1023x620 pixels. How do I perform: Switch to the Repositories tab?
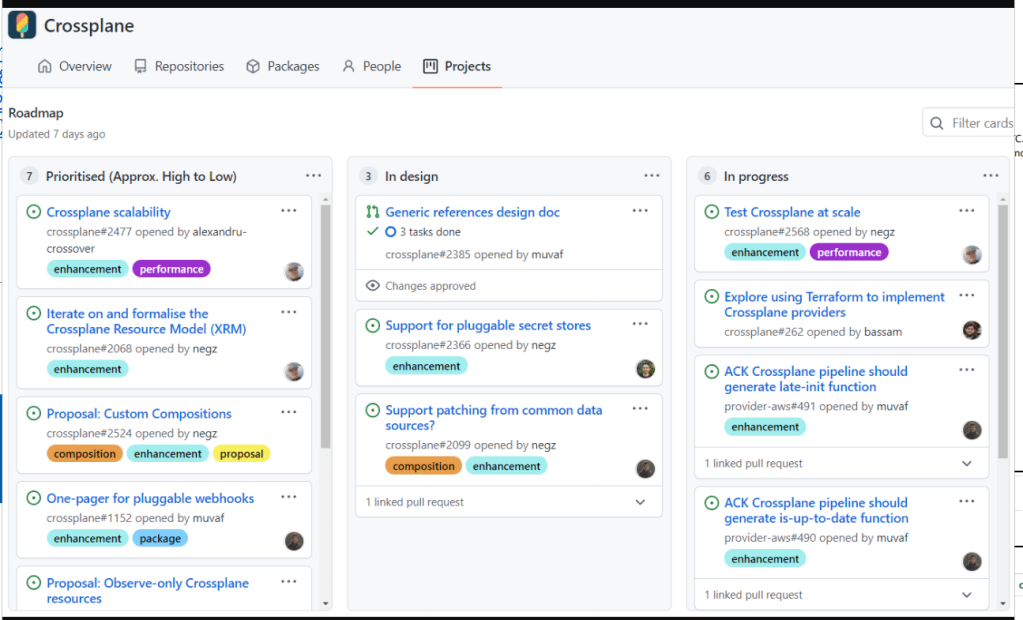click(179, 67)
